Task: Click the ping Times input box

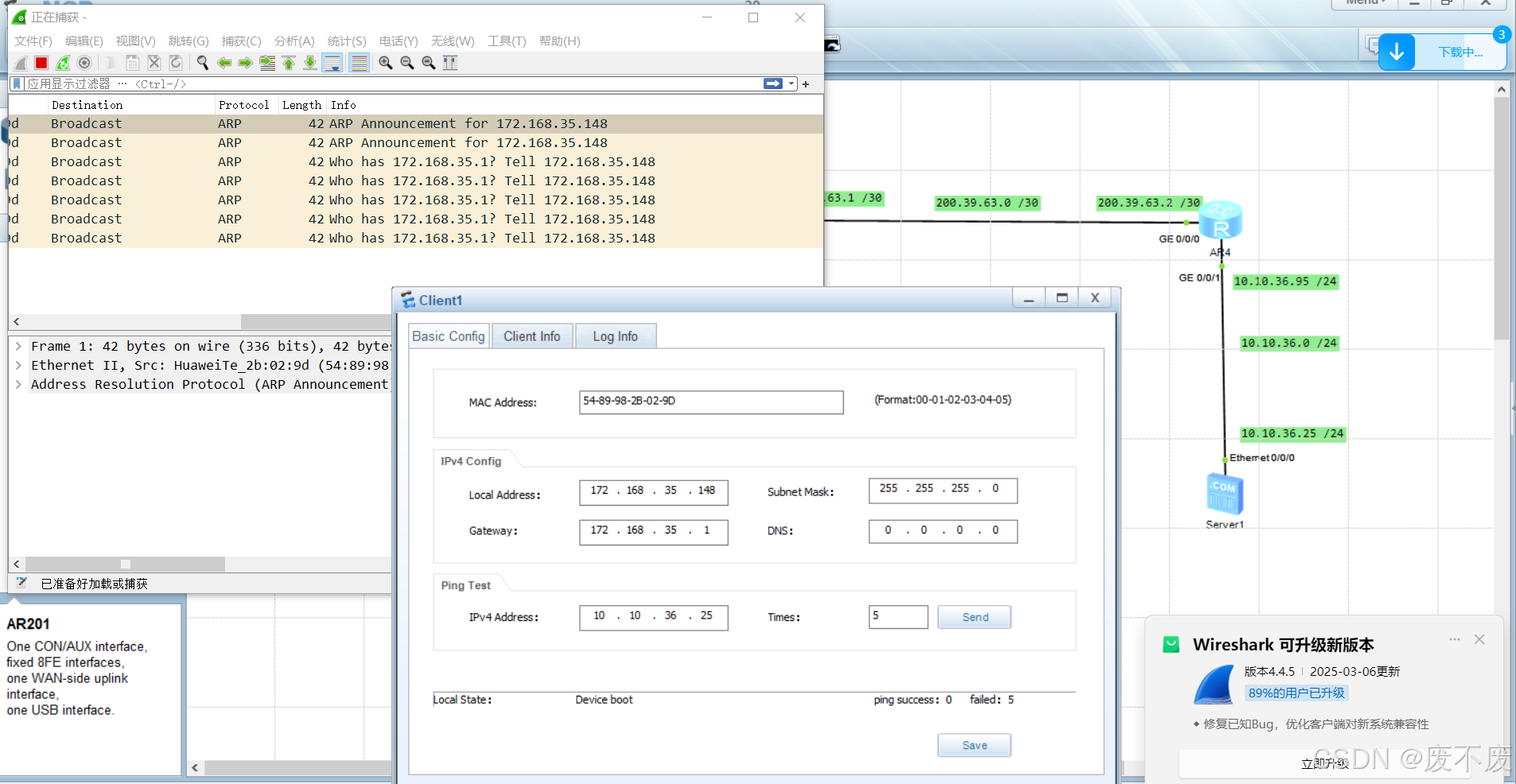Action: pos(898,617)
